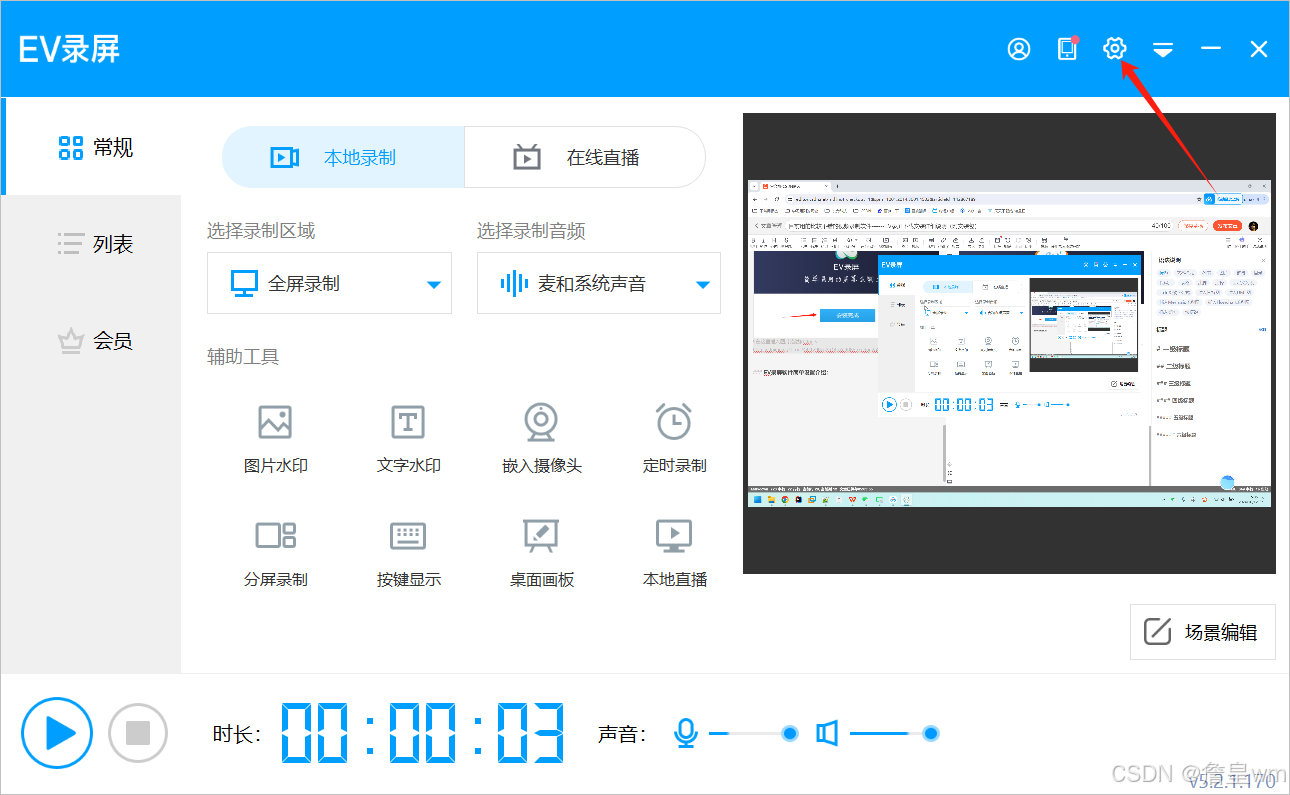Open the 定时录制 tool
The image size is (1290, 795).
[x=674, y=438]
